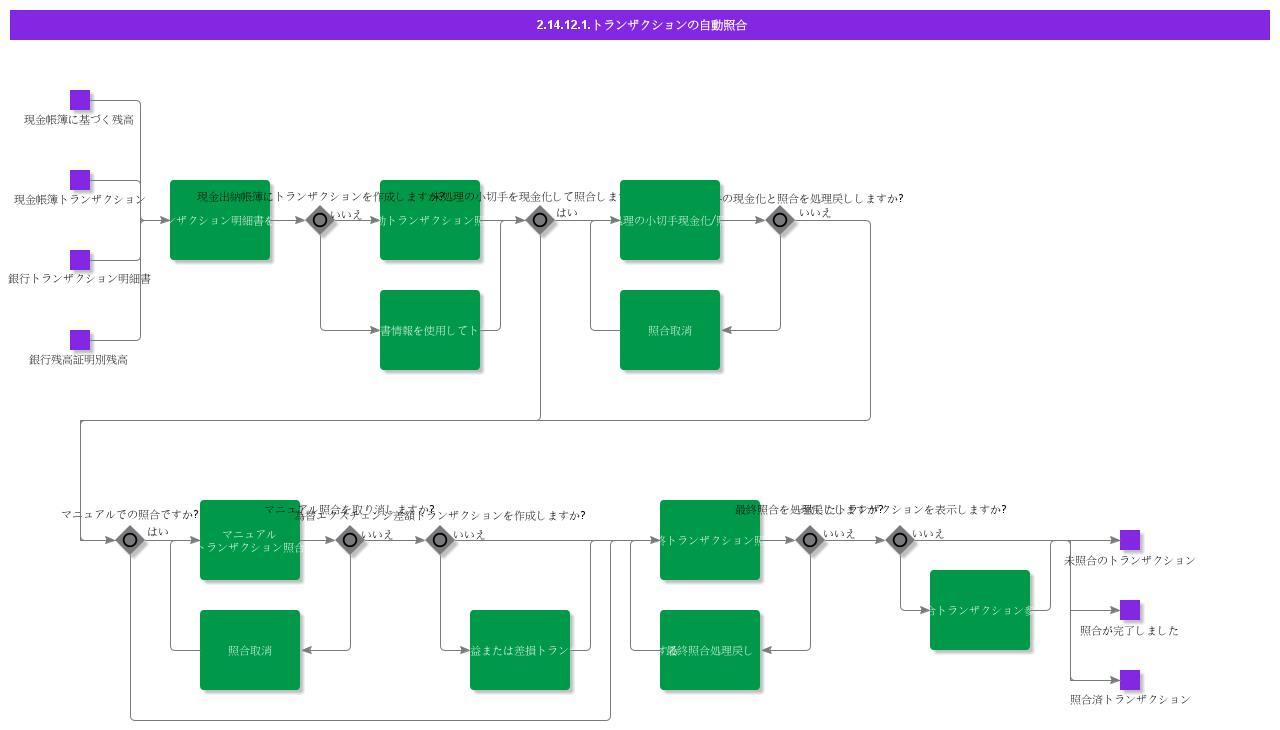Select the 差額トランザクションを作成しますか gateway diamond

click(x=440, y=540)
